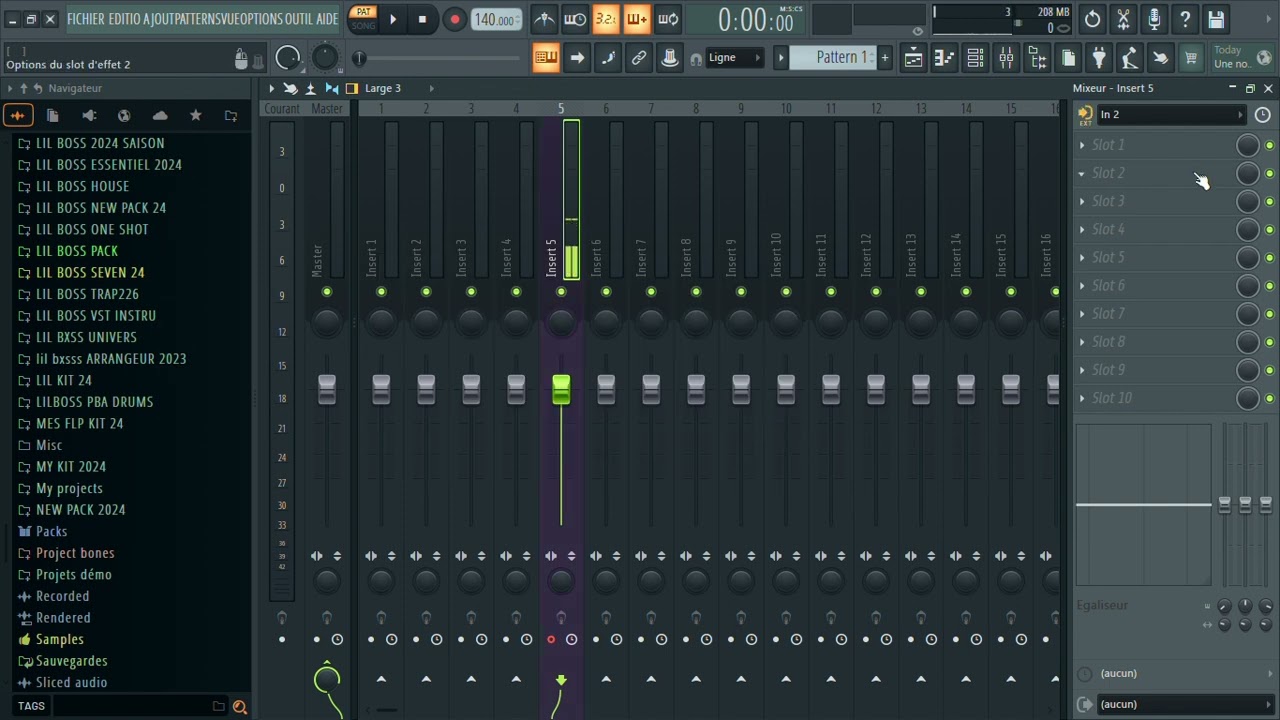Select the browser All waveform tab icon
This screenshot has width=1280, height=720.
point(18,116)
